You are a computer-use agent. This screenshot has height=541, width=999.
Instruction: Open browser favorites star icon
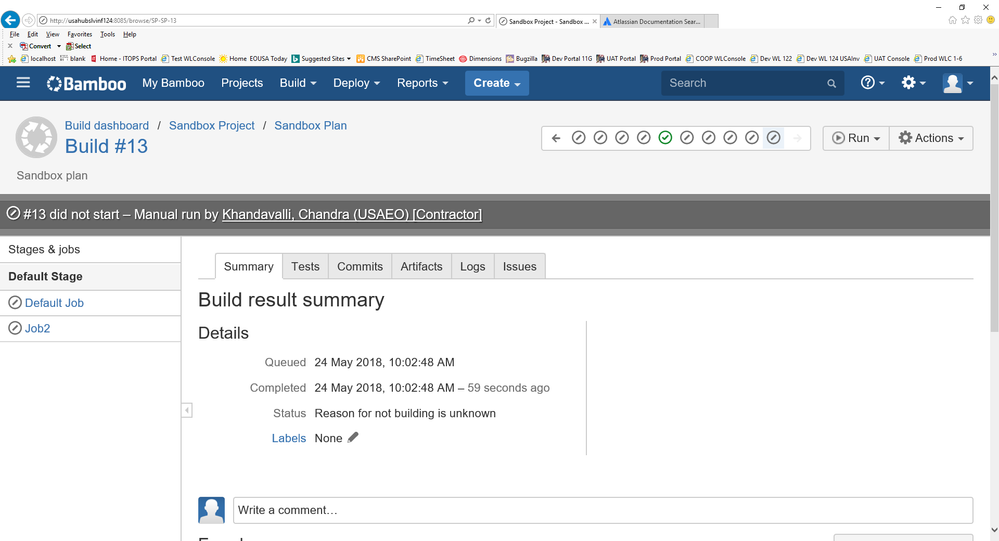tap(965, 20)
